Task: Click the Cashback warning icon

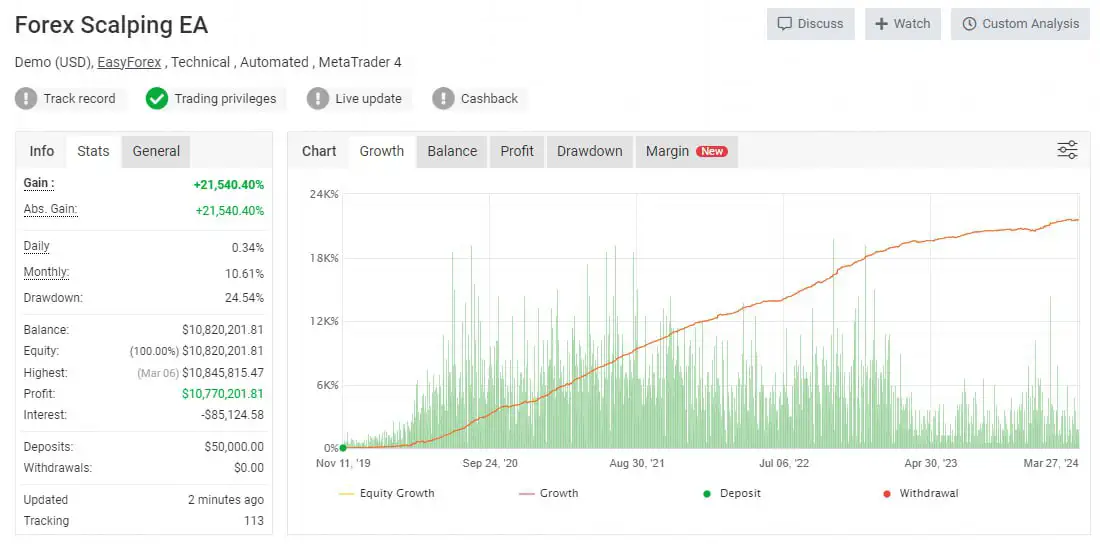Action: coord(443,98)
